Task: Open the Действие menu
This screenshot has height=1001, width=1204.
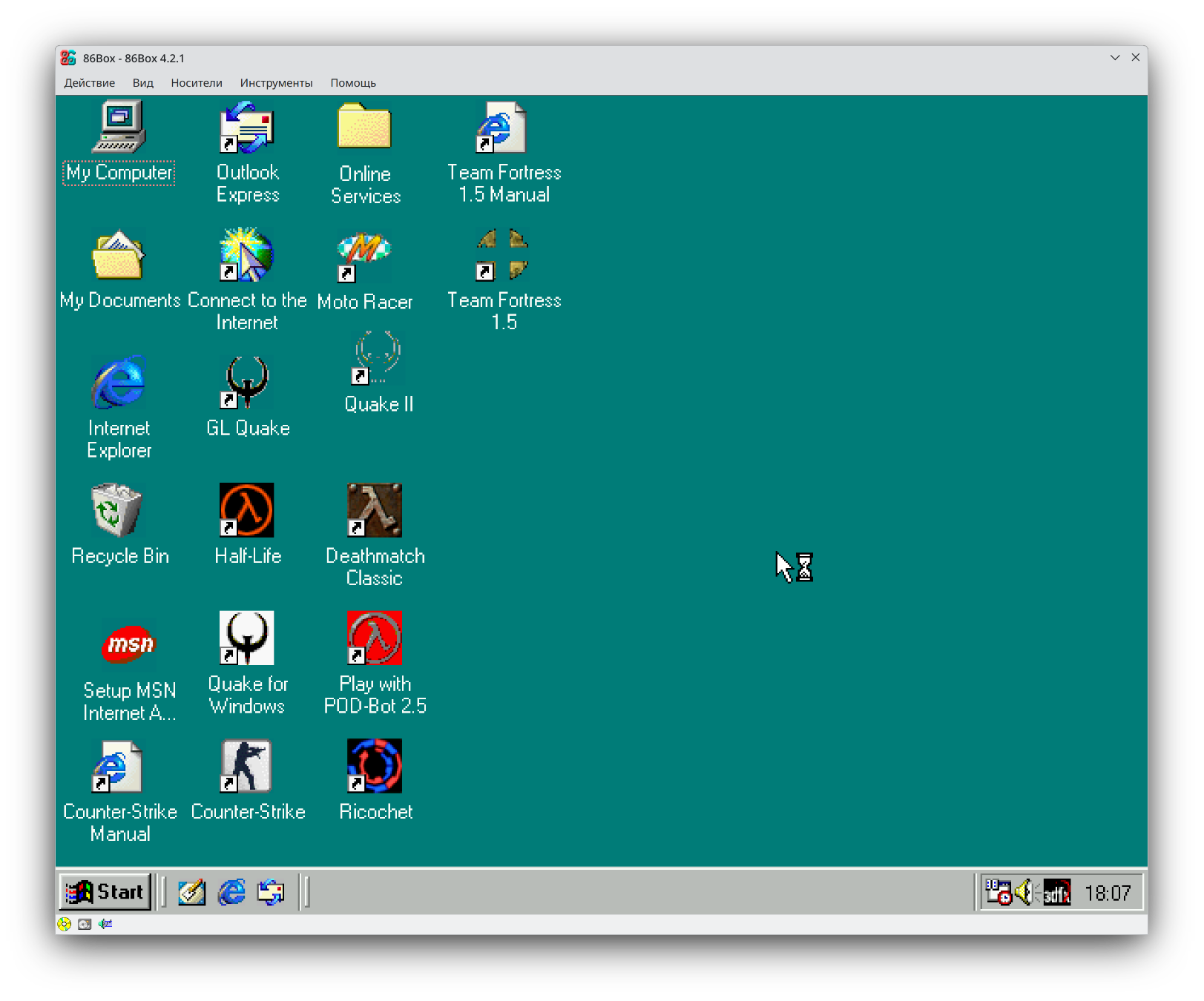Action: coord(90,83)
